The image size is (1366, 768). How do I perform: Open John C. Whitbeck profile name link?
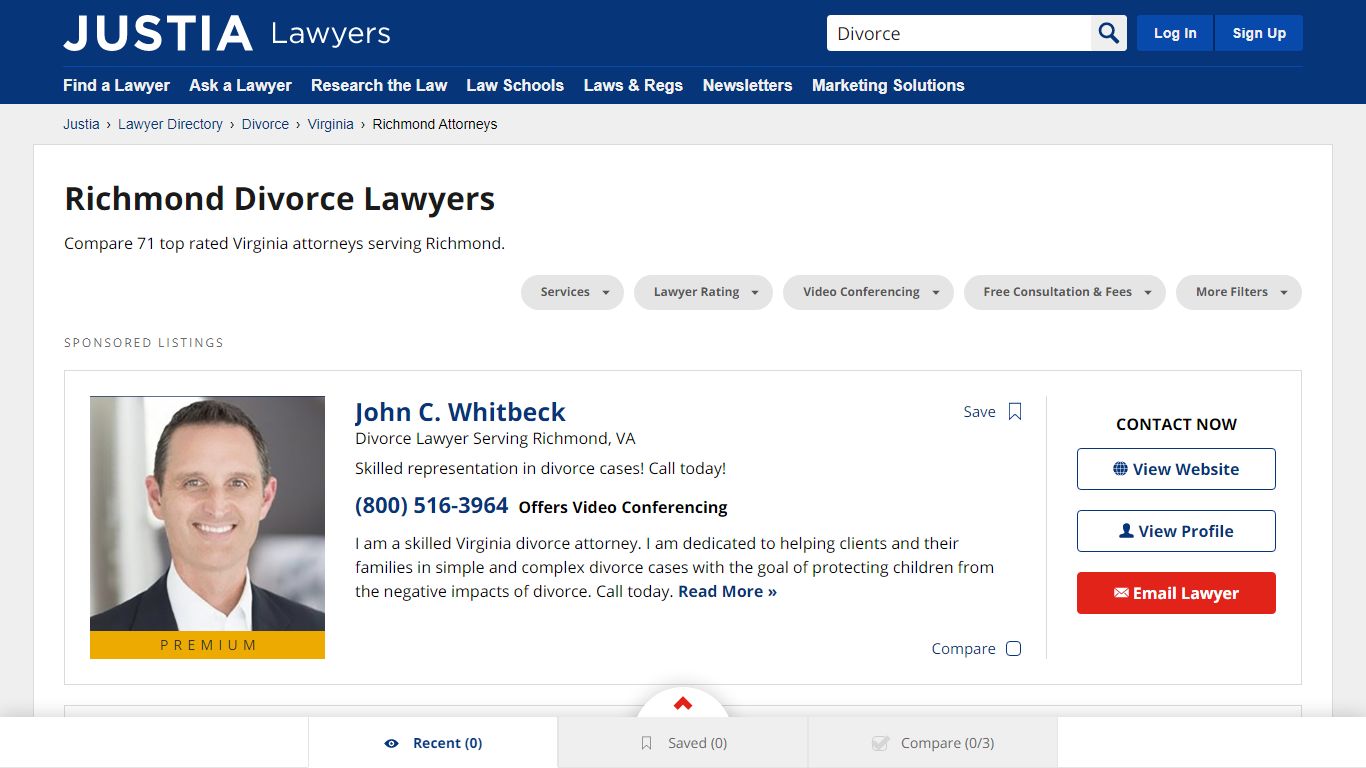tap(460, 412)
